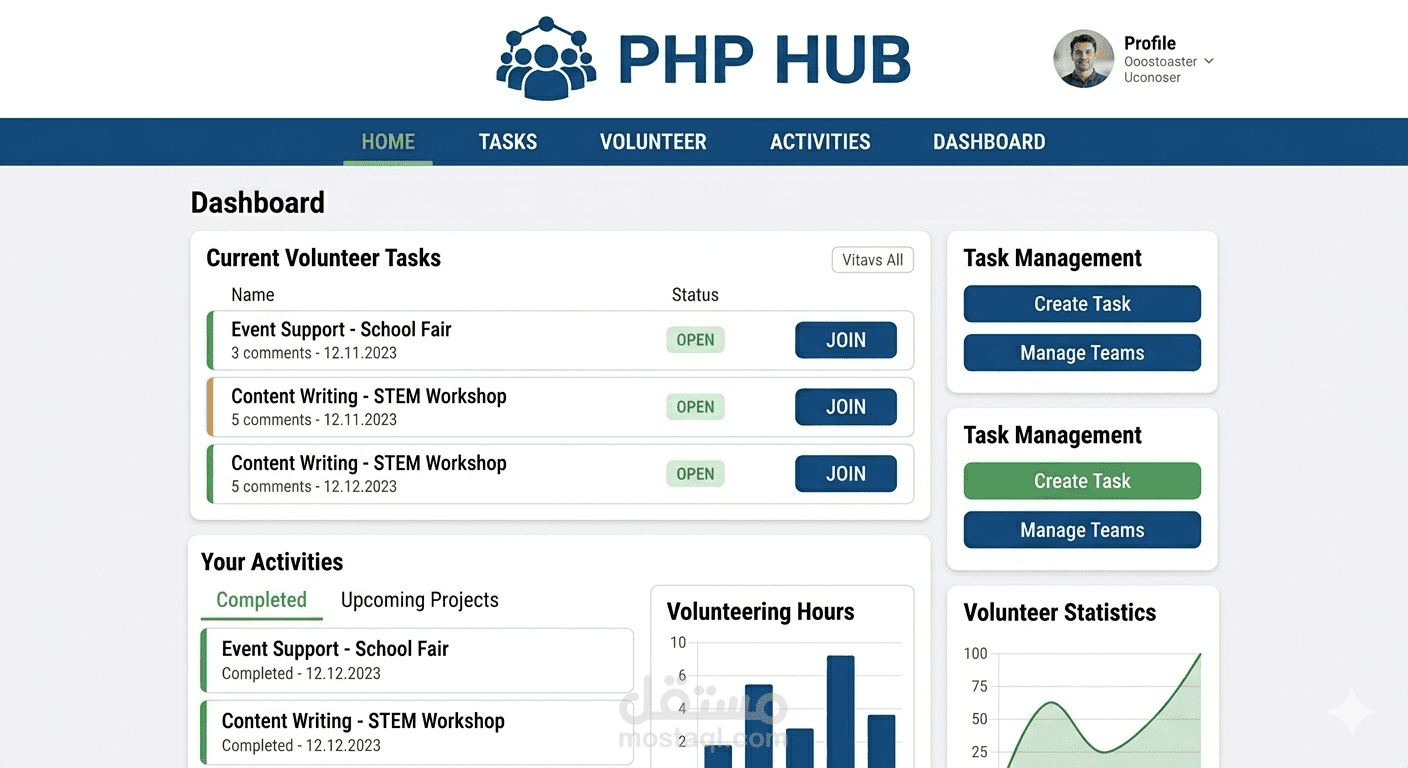Open the TASKS nav tab
Viewport: 1408px width, 768px height.
pyautogui.click(x=508, y=142)
